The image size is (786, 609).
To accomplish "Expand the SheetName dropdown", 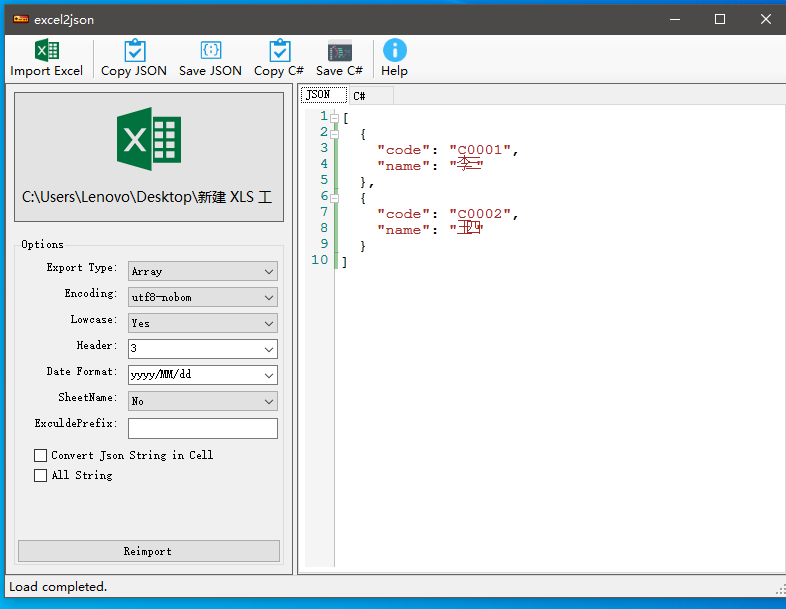I will tap(203, 401).
